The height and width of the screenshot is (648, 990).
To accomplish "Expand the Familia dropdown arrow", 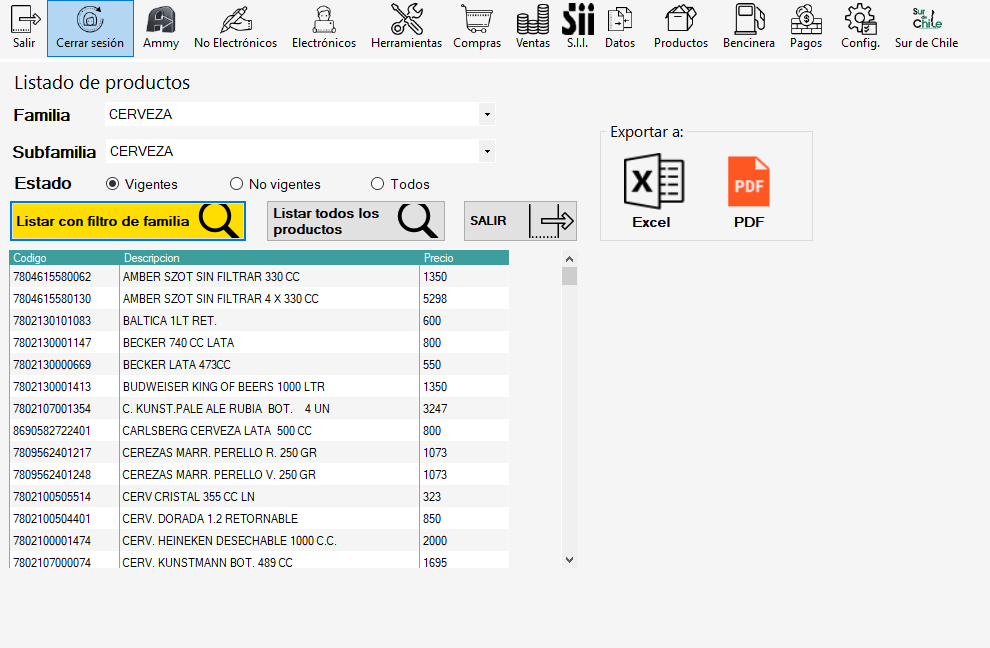I will (x=487, y=114).
